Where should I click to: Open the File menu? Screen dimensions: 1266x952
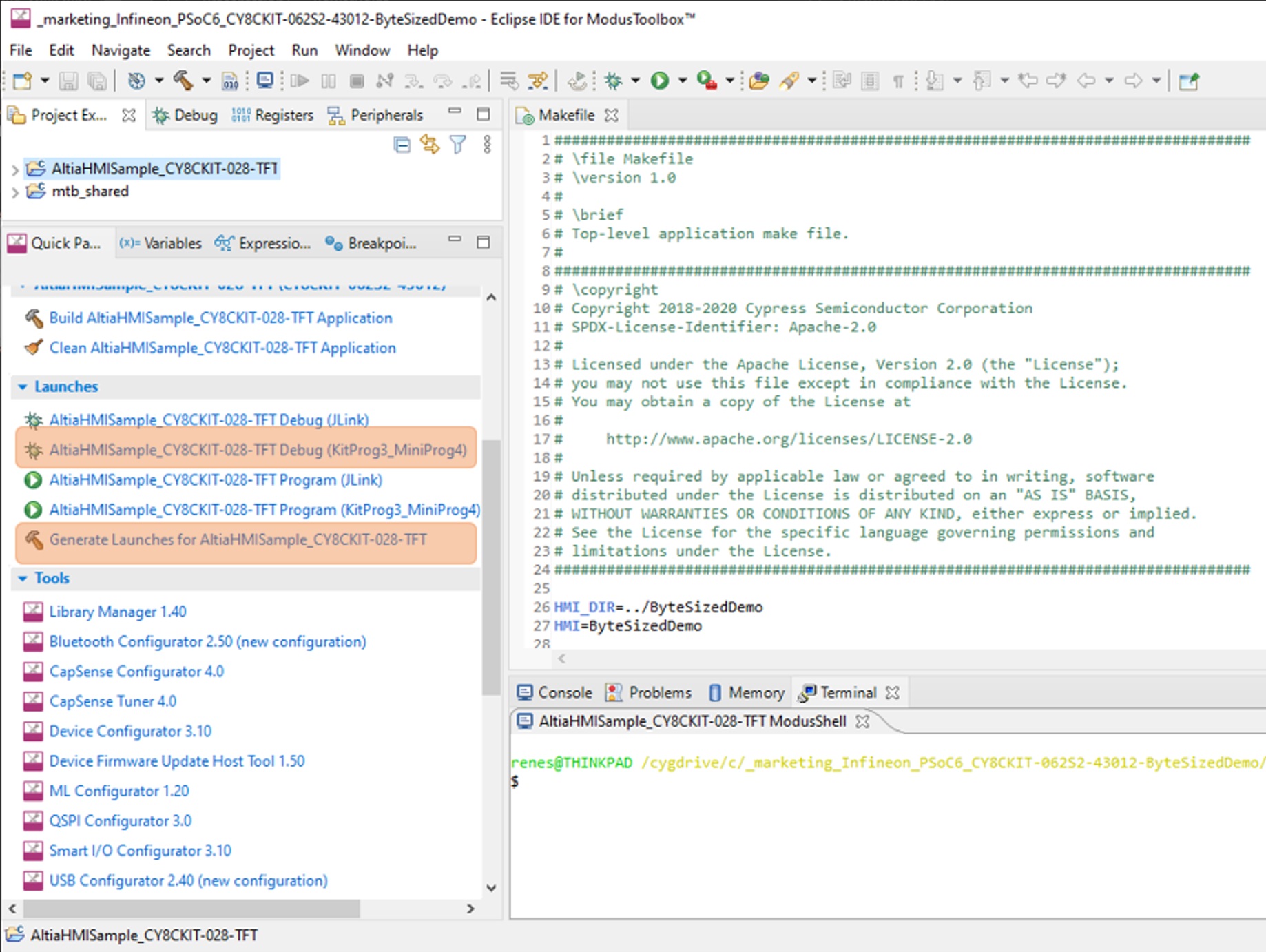coord(21,50)
